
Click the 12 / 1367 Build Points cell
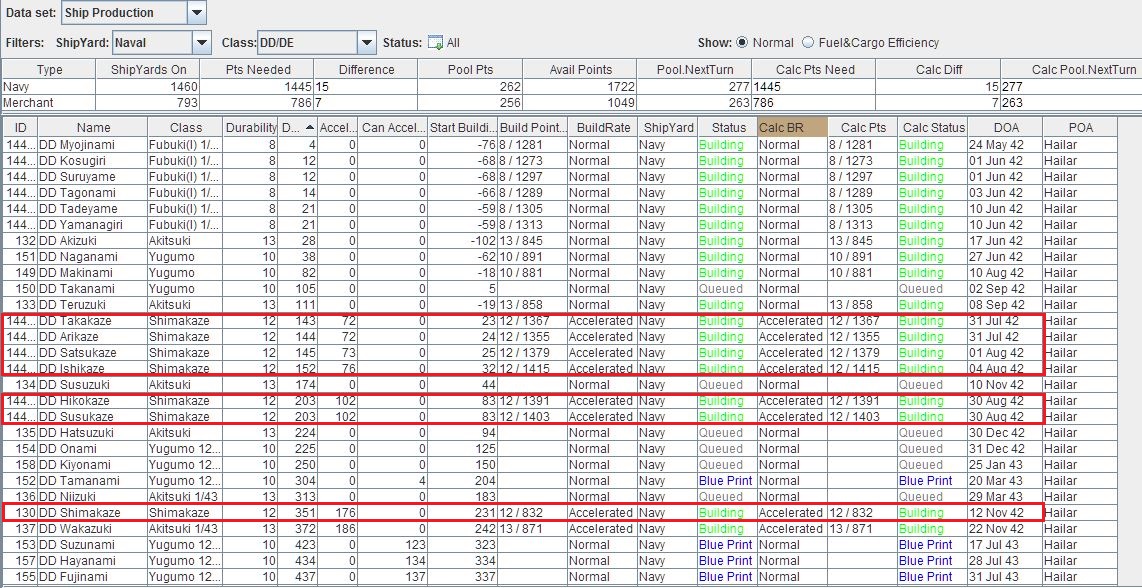click(x=533, y=321)
